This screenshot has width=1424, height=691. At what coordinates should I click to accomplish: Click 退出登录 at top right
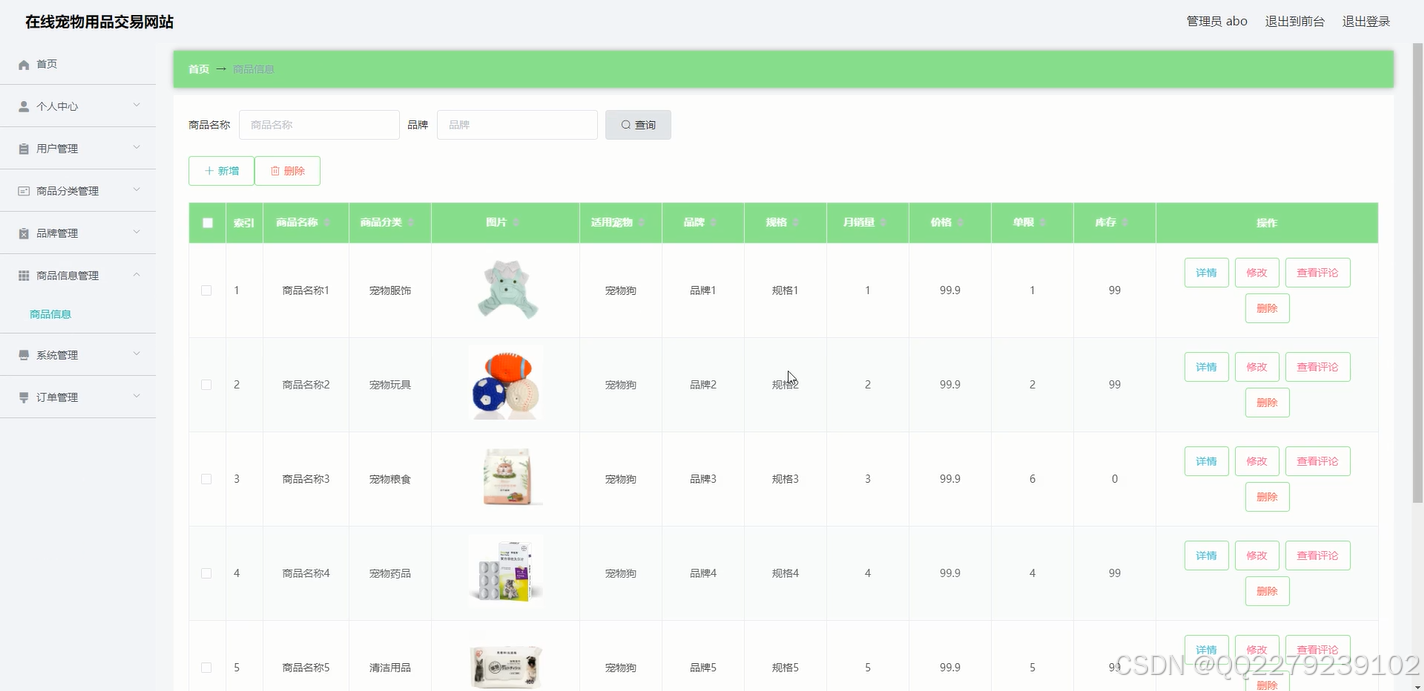[x=1366, y=20]
